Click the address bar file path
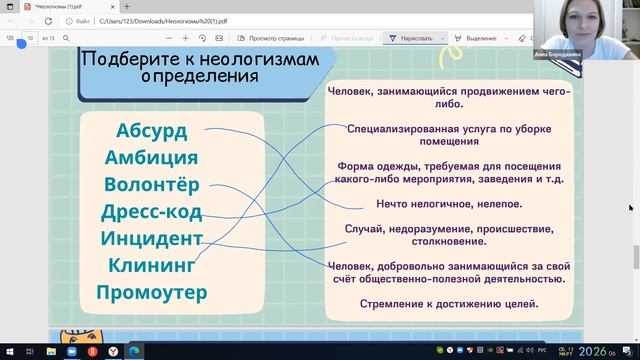Viewport: 640px width, 360px height. (163, 21)
